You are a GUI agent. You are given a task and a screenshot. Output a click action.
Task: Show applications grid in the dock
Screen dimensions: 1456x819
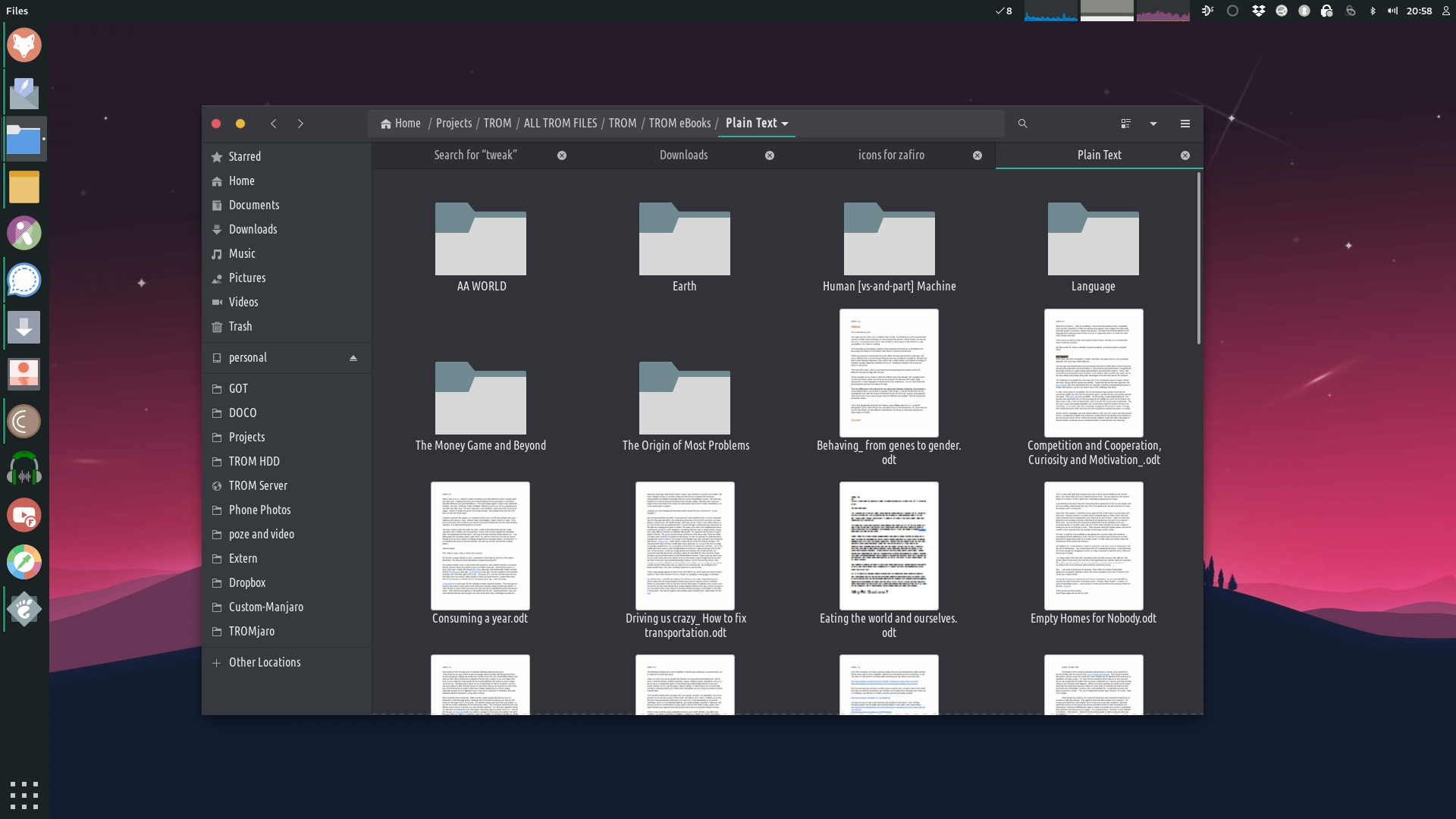point(24,795)
